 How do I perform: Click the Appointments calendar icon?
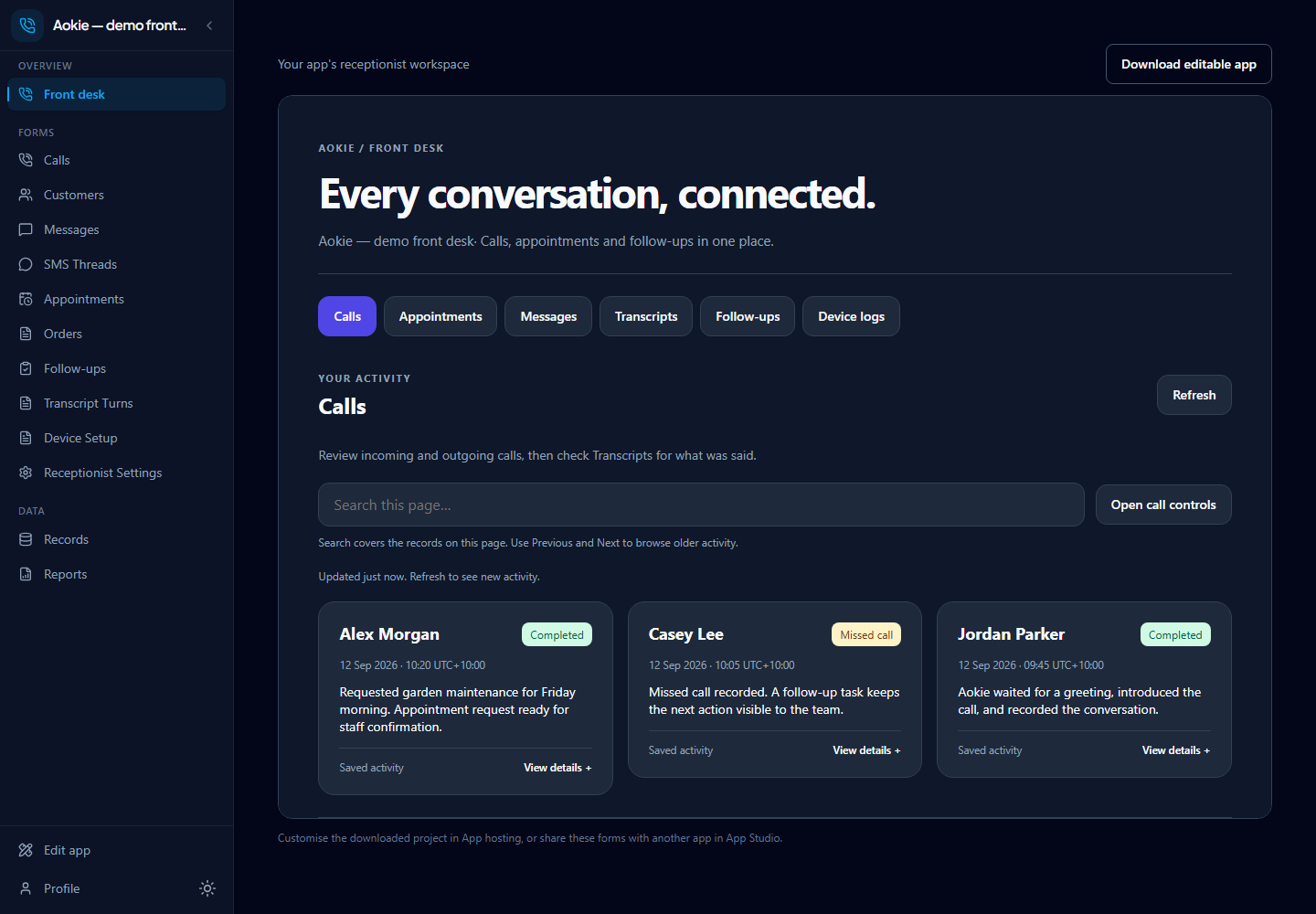tap(26, 299)
